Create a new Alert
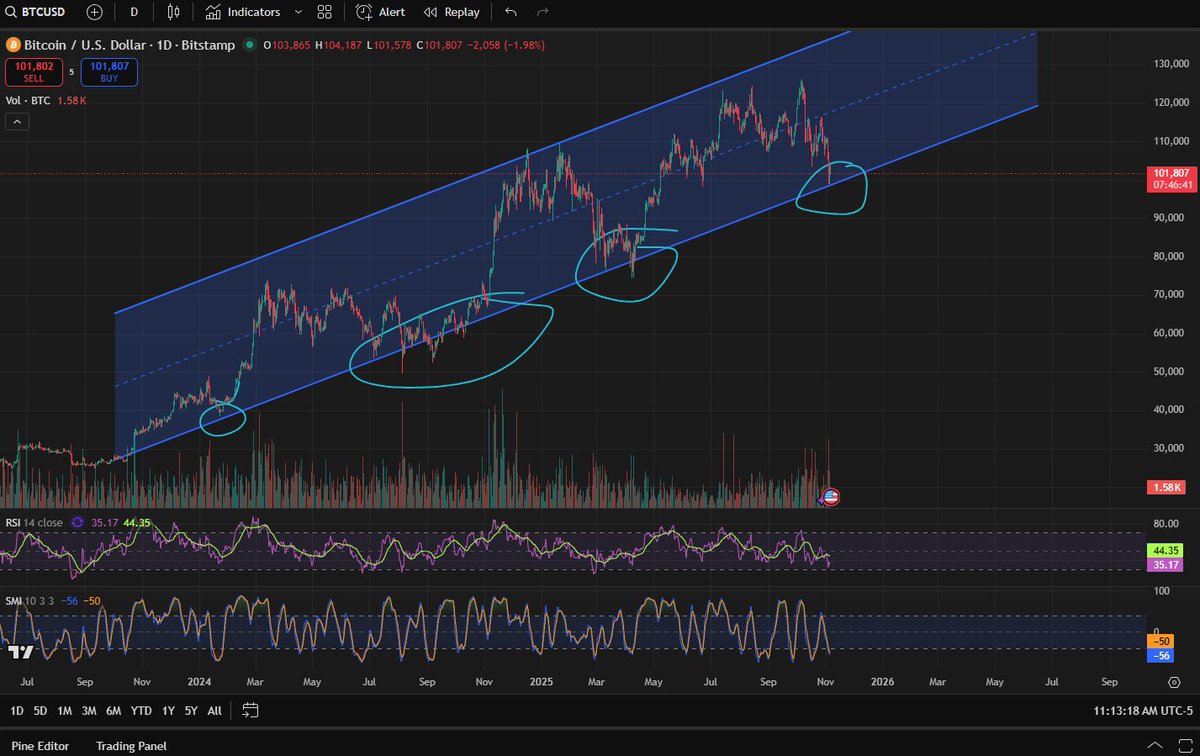Viewport: 1200px width, 756px height. [x=380, y=12]
